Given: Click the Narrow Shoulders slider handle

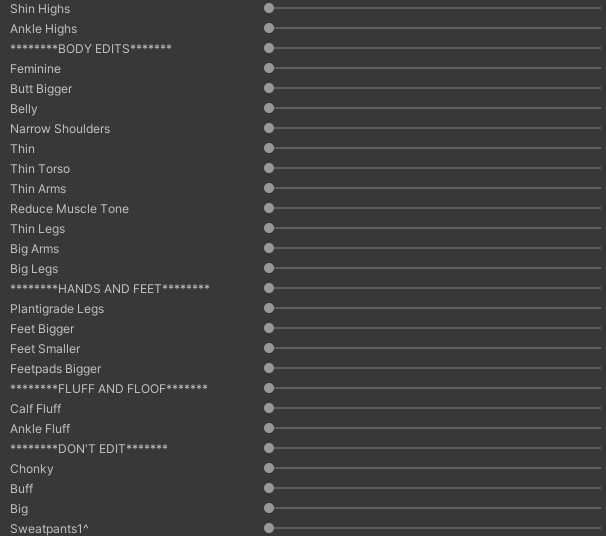Looking at the screenshot, I should [269, 128].
